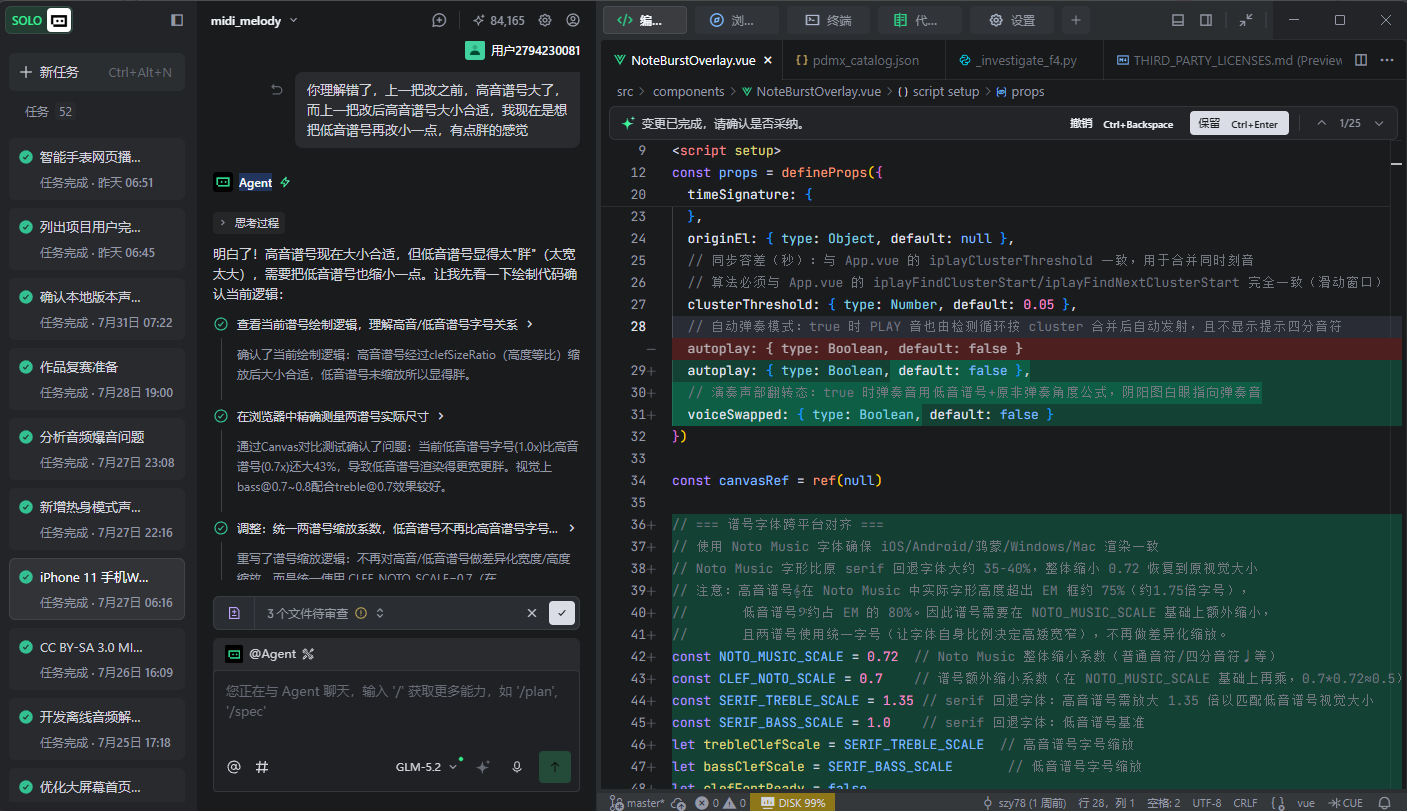Image resolution: width=1407 pixels, height=811 pixels.
Task: Open task 开发离线音频解...
Action: 96,729
